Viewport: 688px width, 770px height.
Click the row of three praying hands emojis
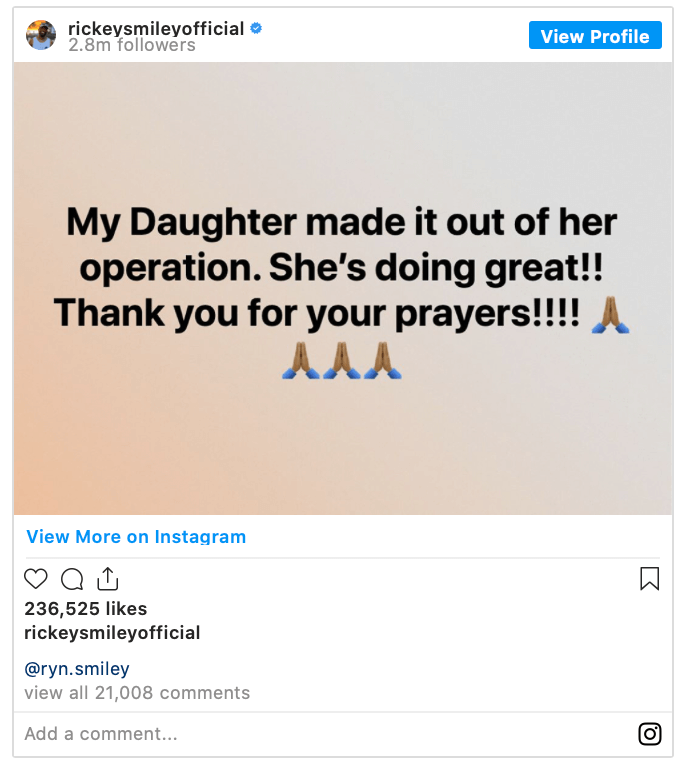pos(342,361)
